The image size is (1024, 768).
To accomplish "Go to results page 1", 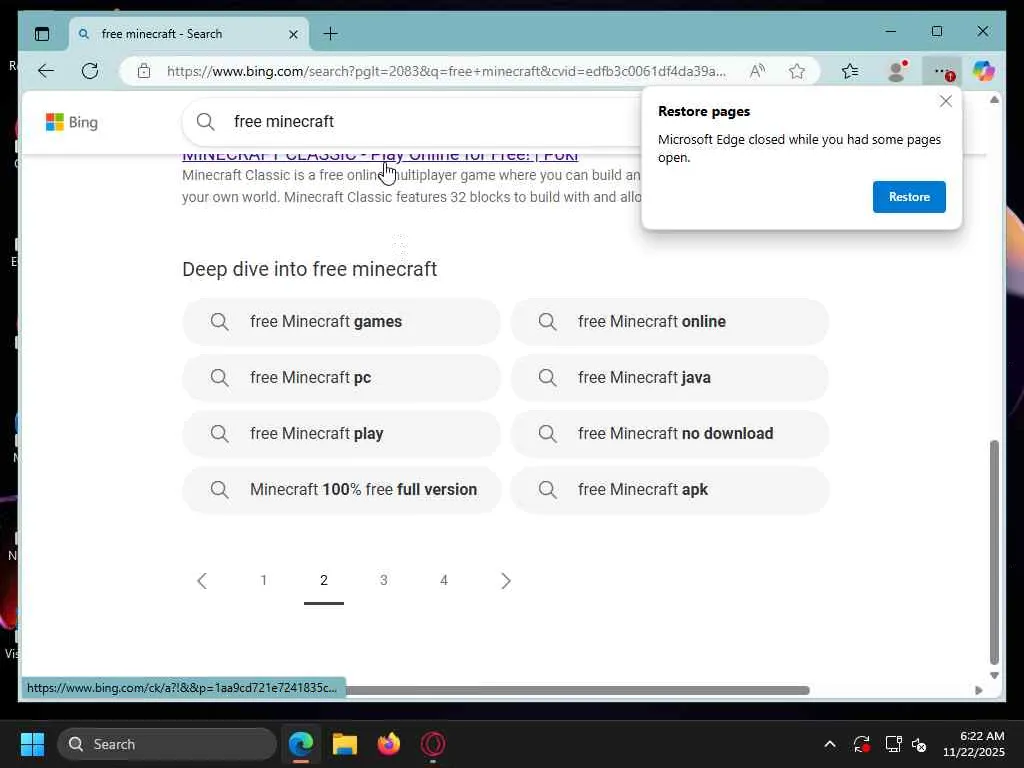I will (264, 581).
